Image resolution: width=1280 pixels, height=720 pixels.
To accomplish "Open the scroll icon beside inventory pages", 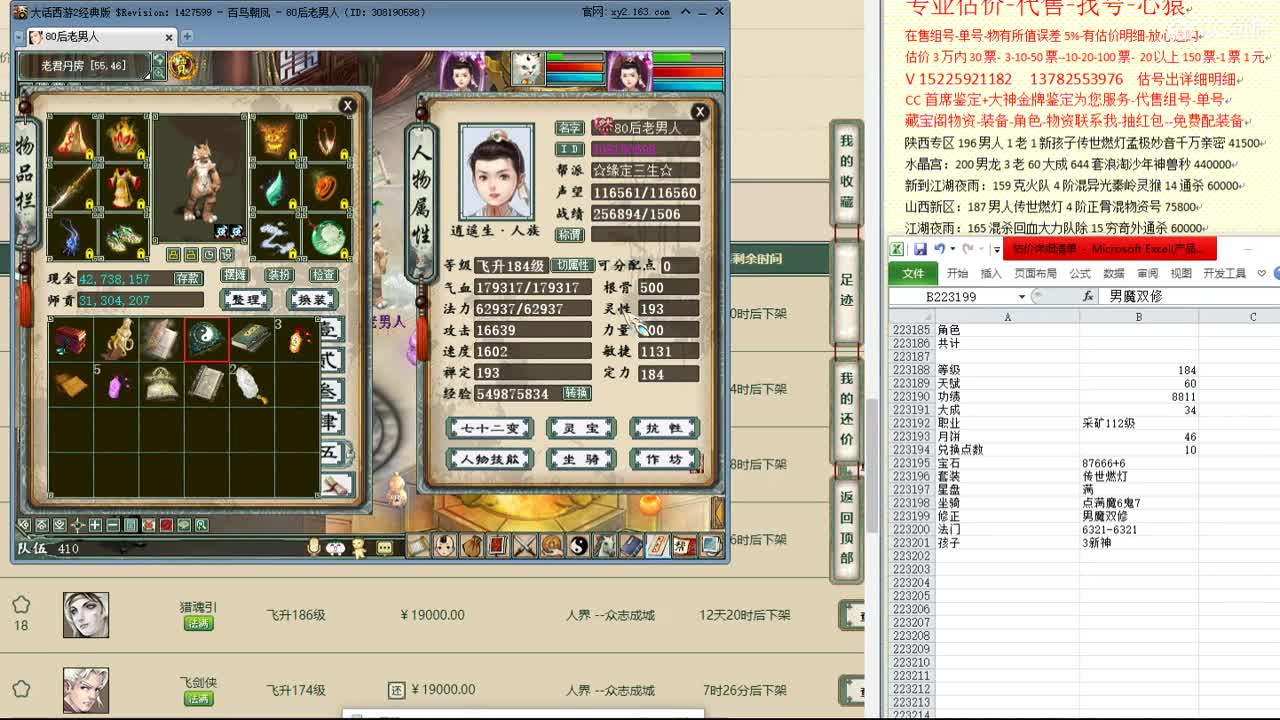I will 335,485.
